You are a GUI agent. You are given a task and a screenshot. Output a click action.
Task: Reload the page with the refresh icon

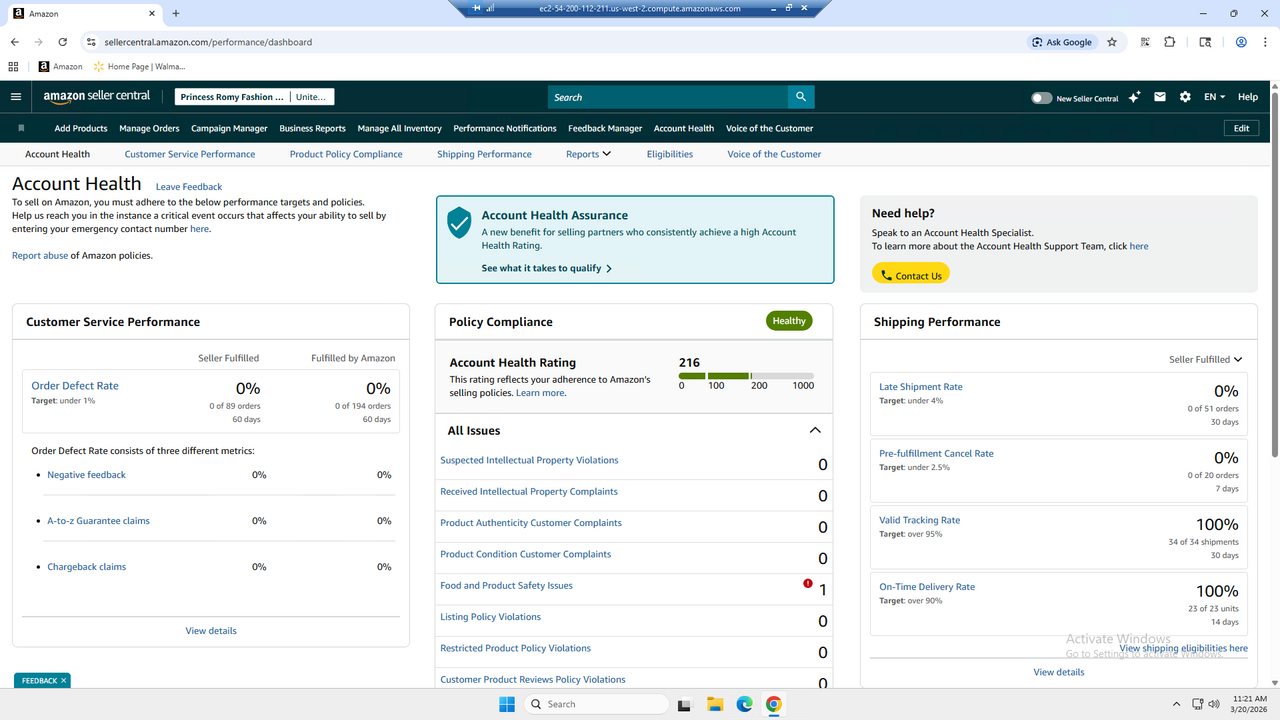pyautogui.click(x=63, y=42)
